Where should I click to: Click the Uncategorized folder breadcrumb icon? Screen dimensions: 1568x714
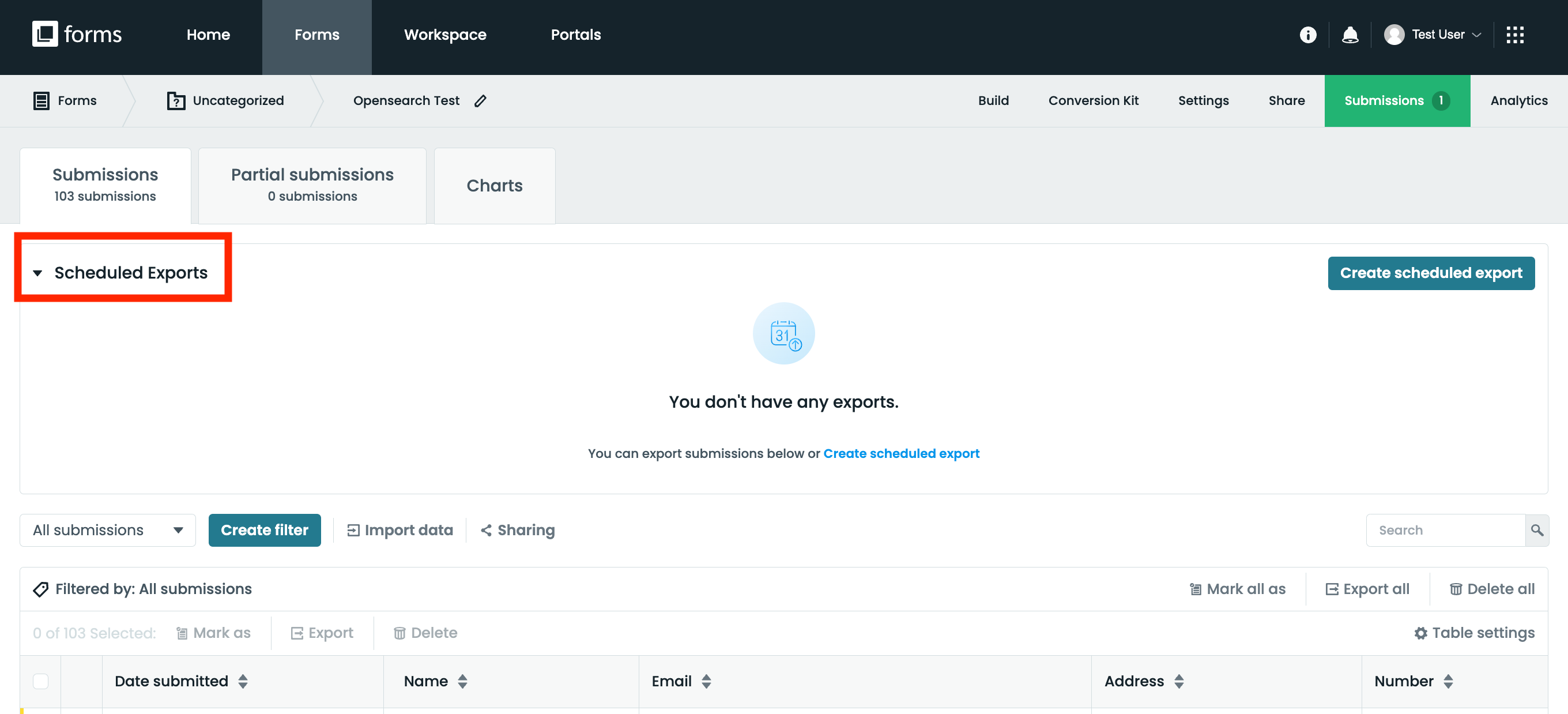[x=176, y=100]
